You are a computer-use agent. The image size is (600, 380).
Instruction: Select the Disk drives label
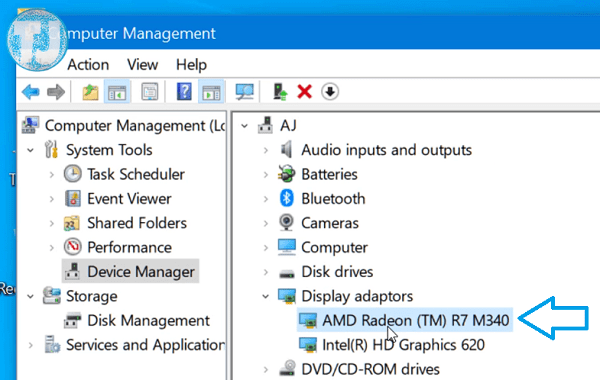coord(337,272)
